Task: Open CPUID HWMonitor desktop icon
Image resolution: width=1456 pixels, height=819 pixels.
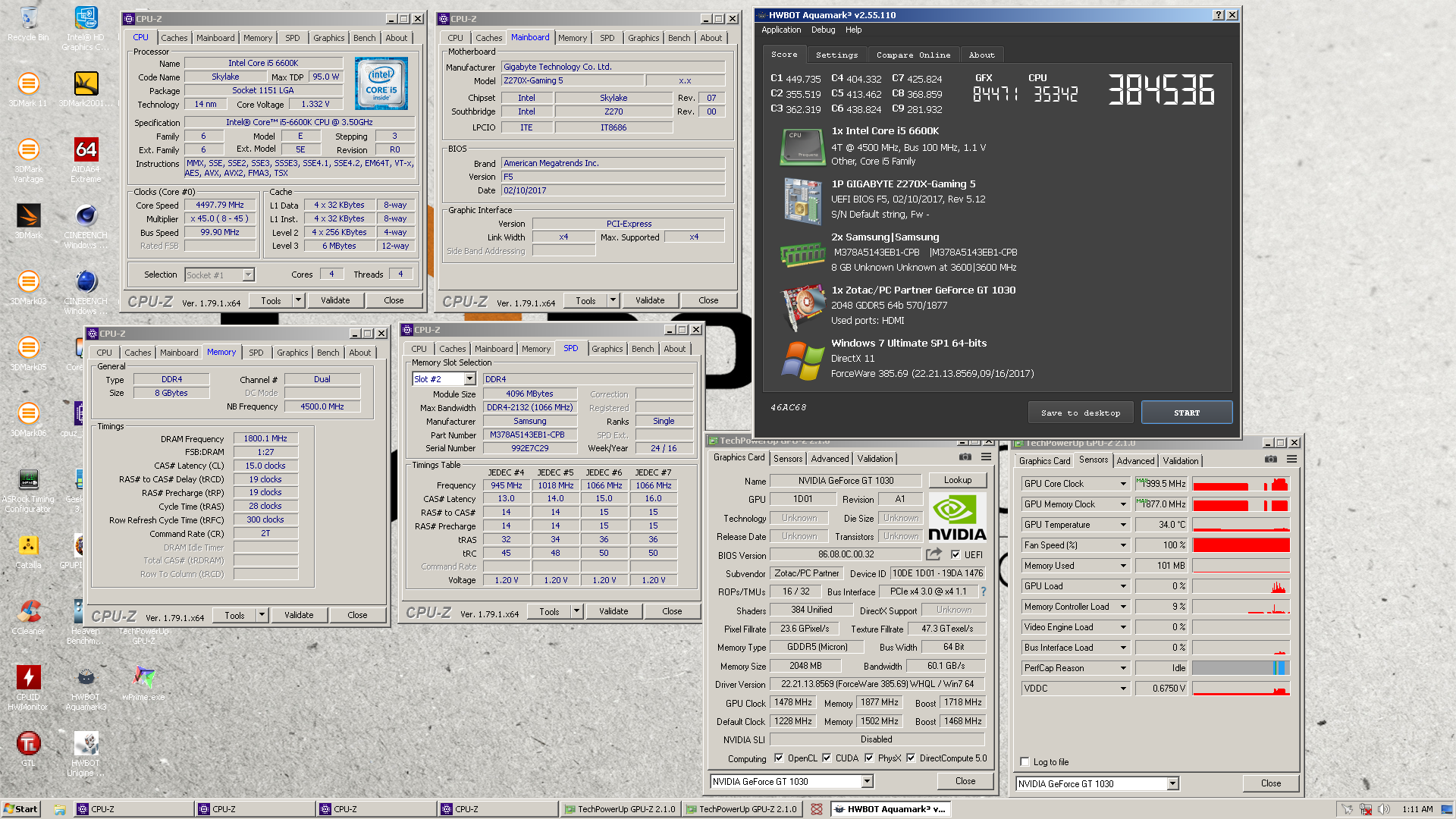Action: click(x=28, y=688)
